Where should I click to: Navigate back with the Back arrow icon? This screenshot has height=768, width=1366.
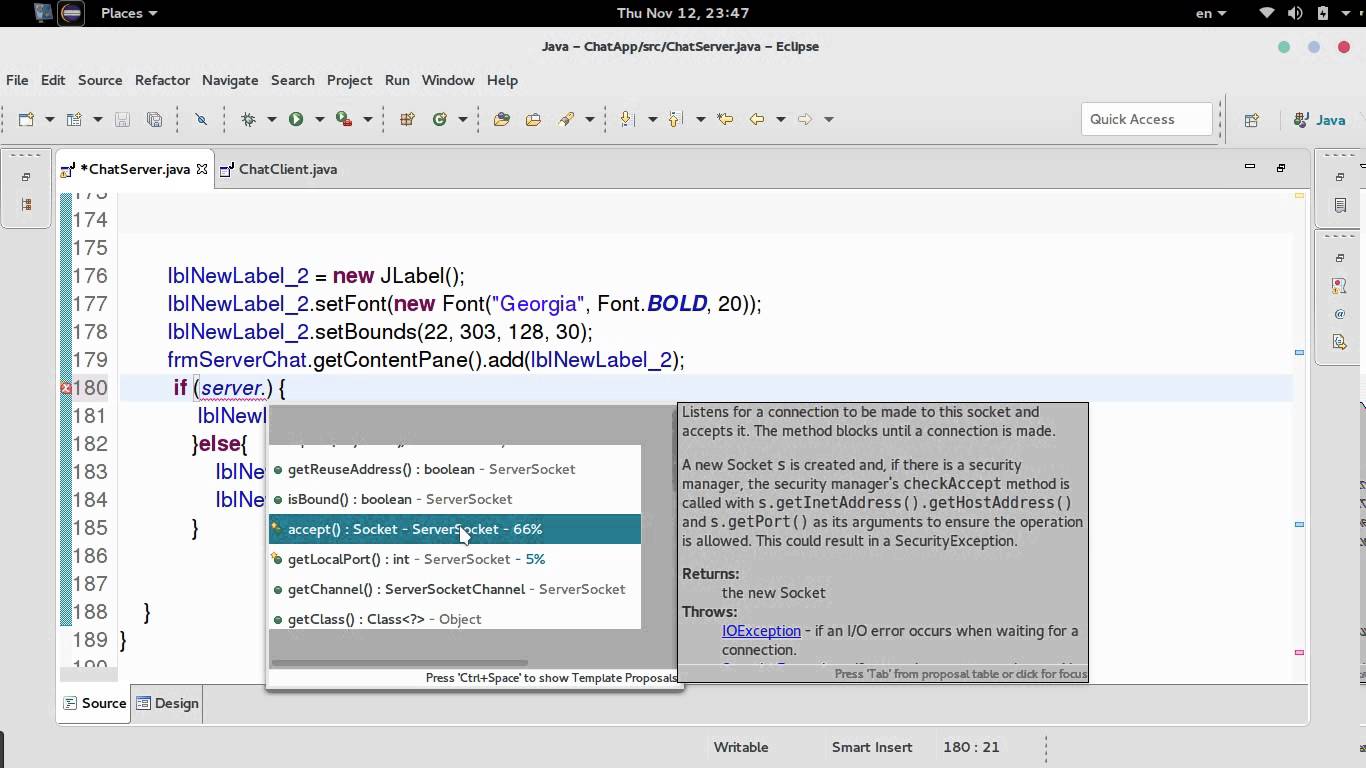756,119
